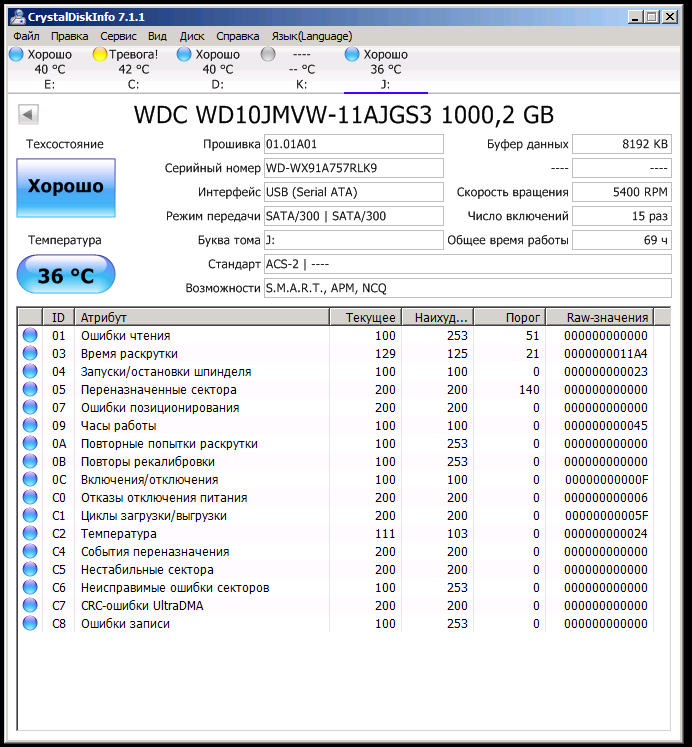Click status icon of Запуски/остановки шпинделя row
This screenshot has height=747, width=692.
pos(30,372)
